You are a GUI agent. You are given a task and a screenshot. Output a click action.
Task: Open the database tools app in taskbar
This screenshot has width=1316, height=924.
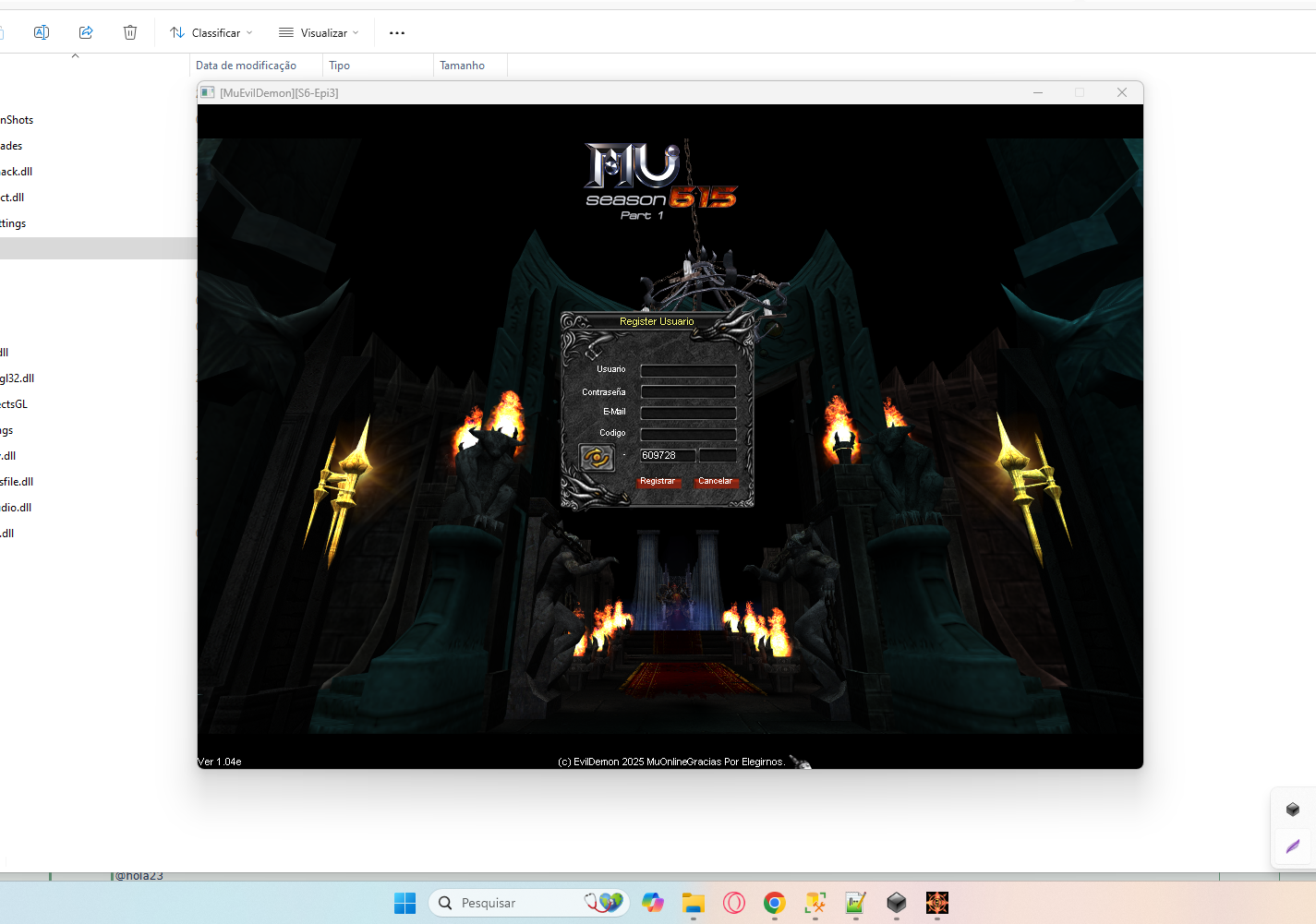pyautogui.click(x=815, y=903)
